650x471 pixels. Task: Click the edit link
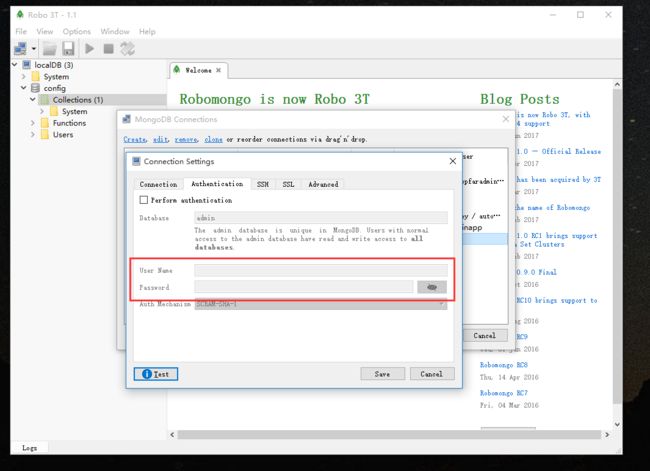[160, 139]
